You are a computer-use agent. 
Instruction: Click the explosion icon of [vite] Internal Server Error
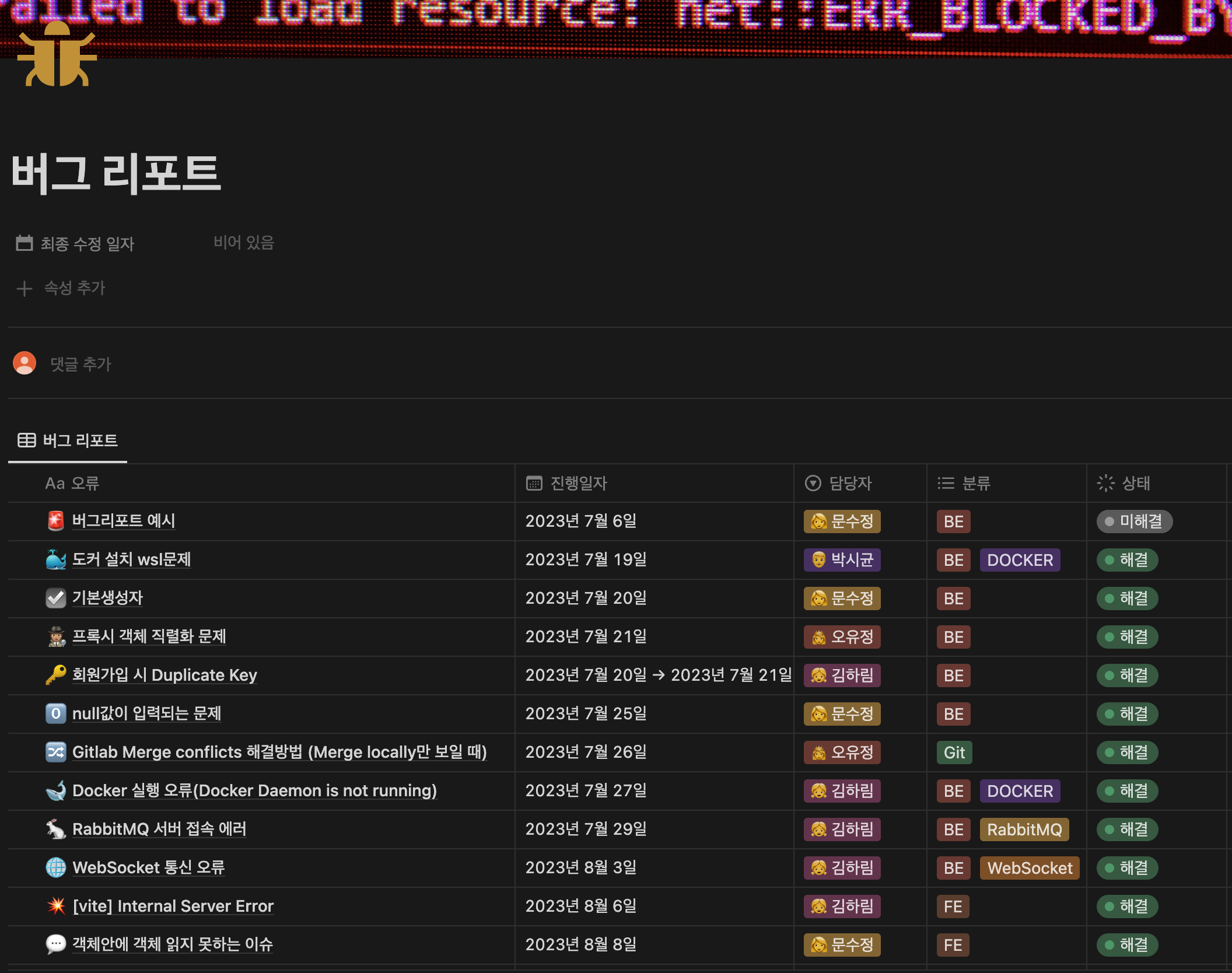(56, 906)
